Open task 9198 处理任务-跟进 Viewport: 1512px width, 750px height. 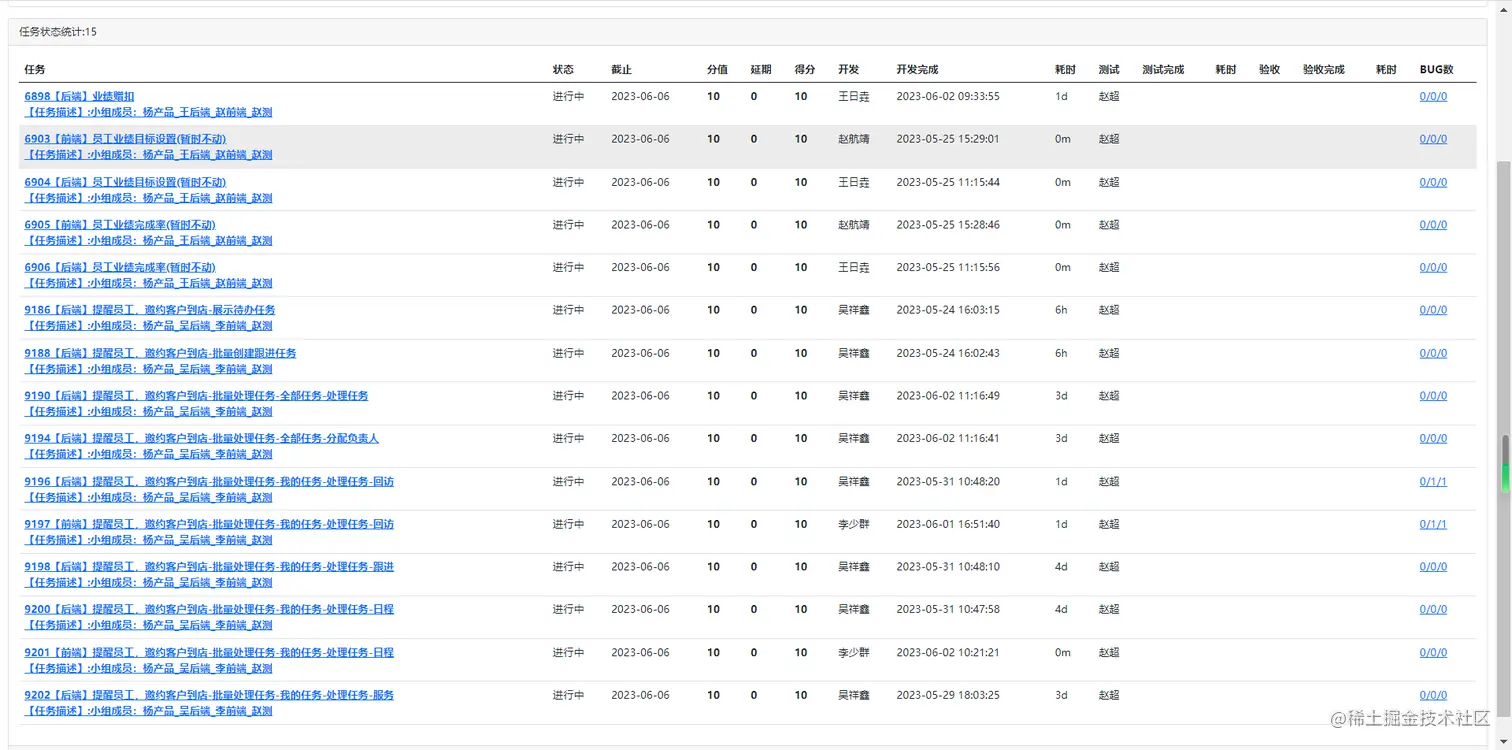click(x=209, y=567)
